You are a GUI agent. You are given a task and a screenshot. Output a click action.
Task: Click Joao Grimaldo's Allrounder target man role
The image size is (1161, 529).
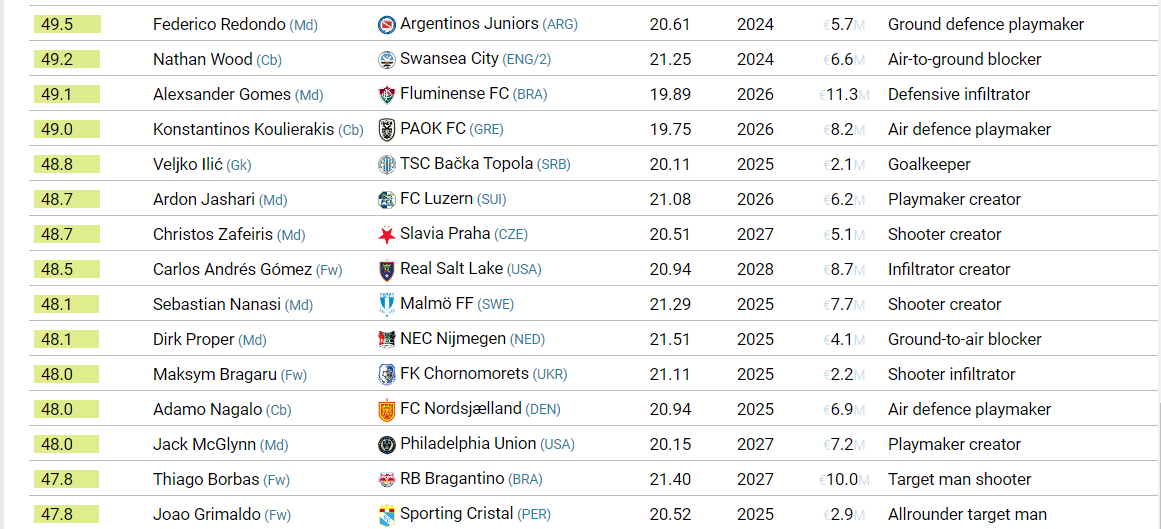coord(967,515)
